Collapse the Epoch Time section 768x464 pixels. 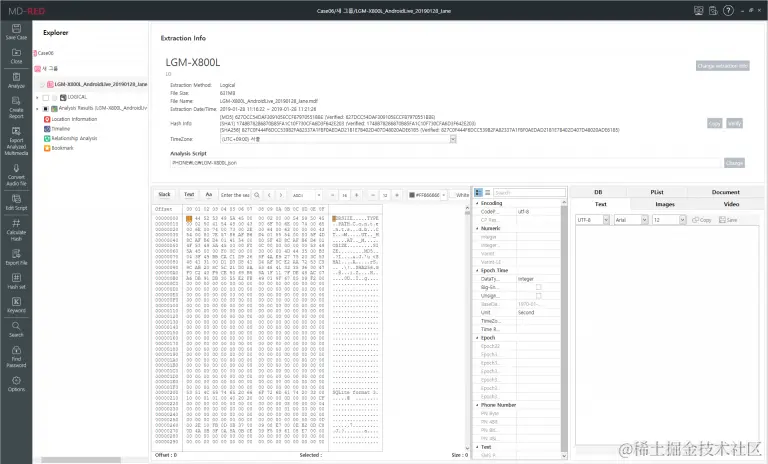477,270
